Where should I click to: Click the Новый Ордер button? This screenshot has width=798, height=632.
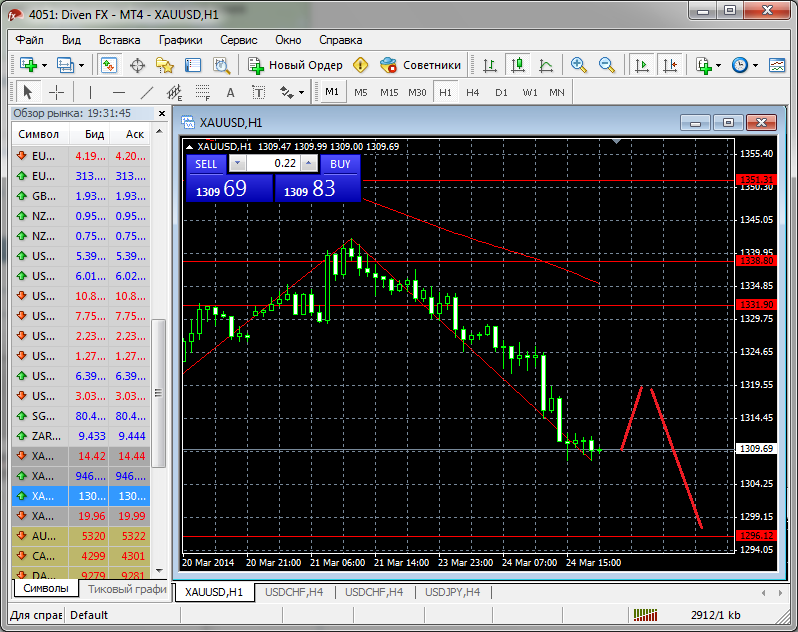[295, 65]
